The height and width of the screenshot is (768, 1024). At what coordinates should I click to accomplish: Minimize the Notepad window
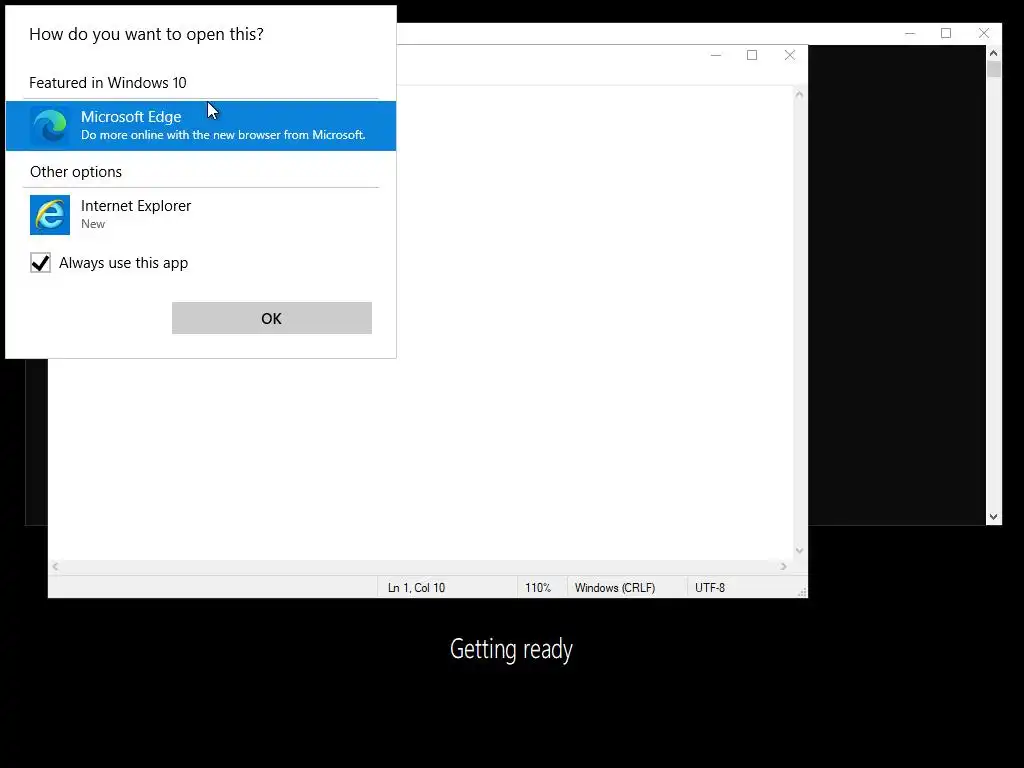tap(716, 56)
